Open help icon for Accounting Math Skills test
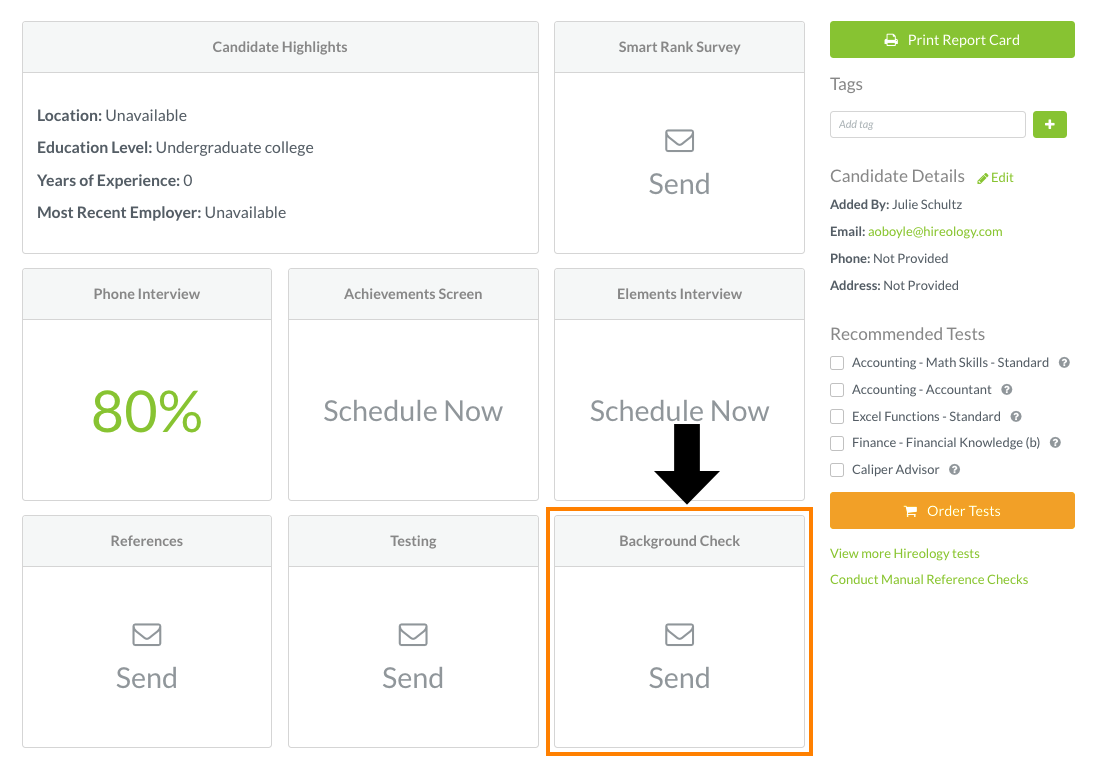 point(1064,363)
